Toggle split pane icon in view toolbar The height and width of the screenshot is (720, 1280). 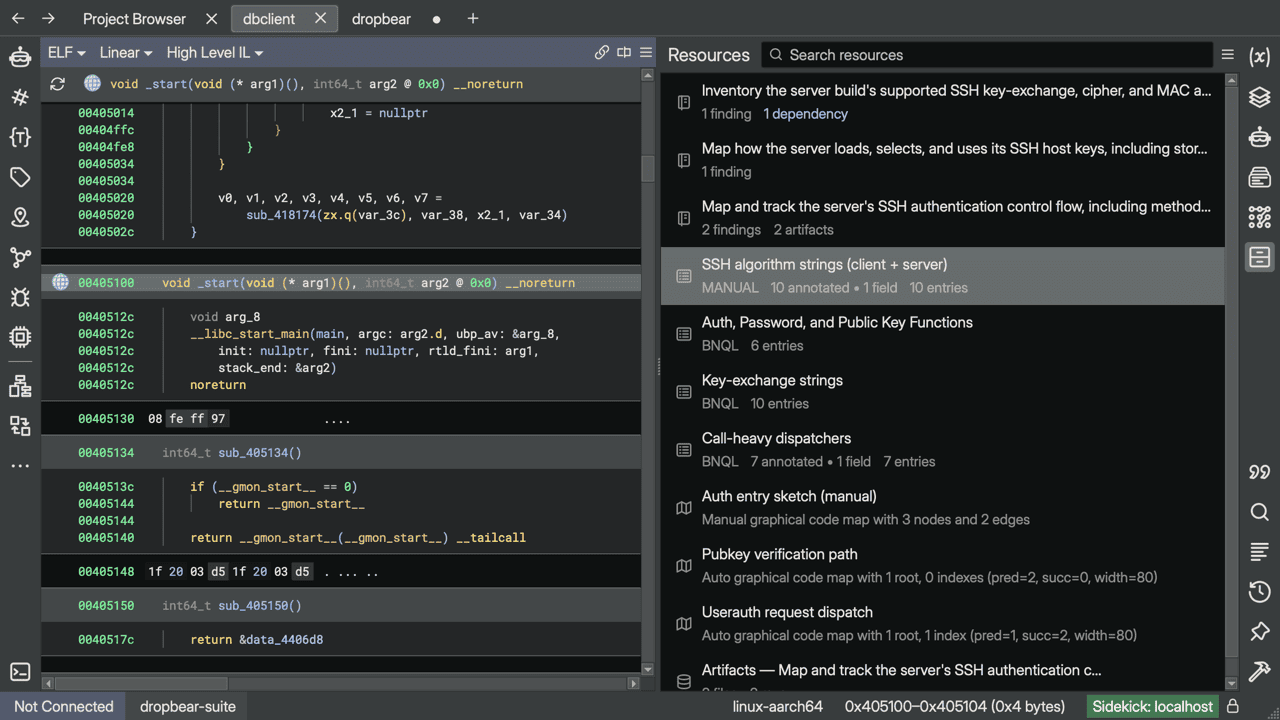tap(624, 52)
